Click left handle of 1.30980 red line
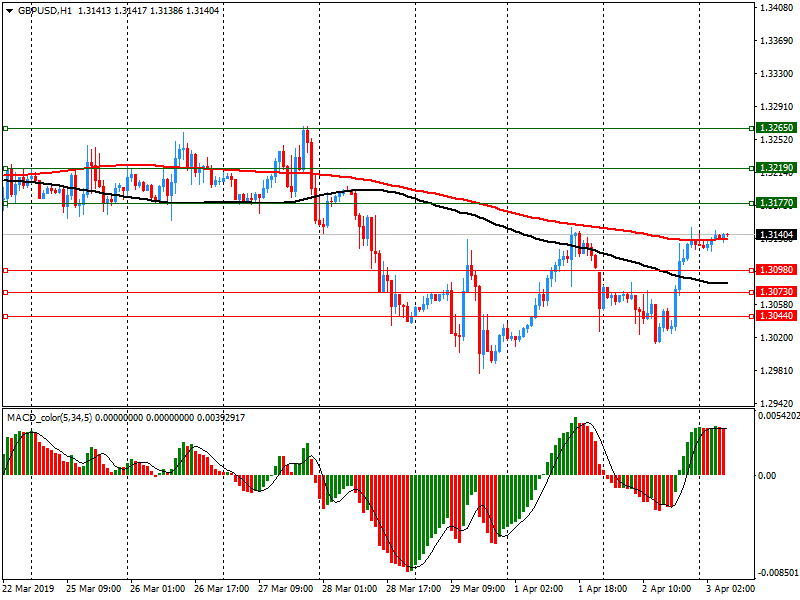Image resolution: width=800 pixels, height=600 pixels. 5,270
